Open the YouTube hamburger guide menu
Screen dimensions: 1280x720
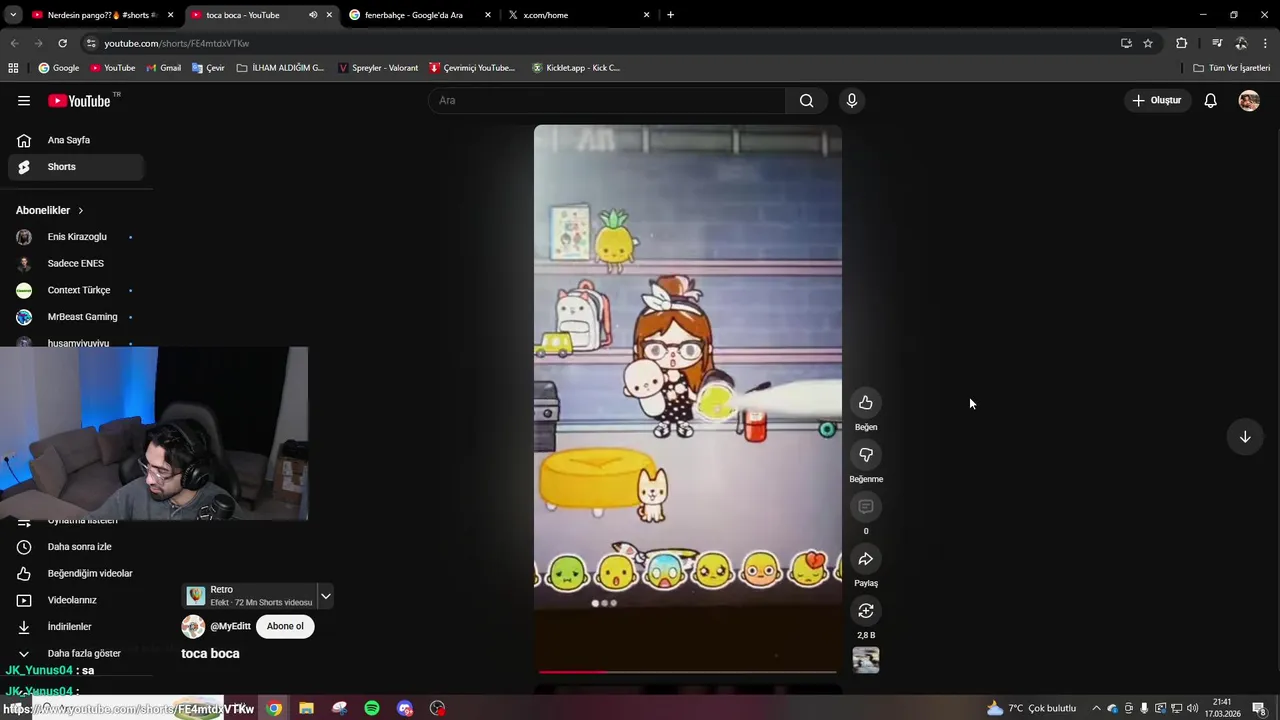[x=24, y=100]
